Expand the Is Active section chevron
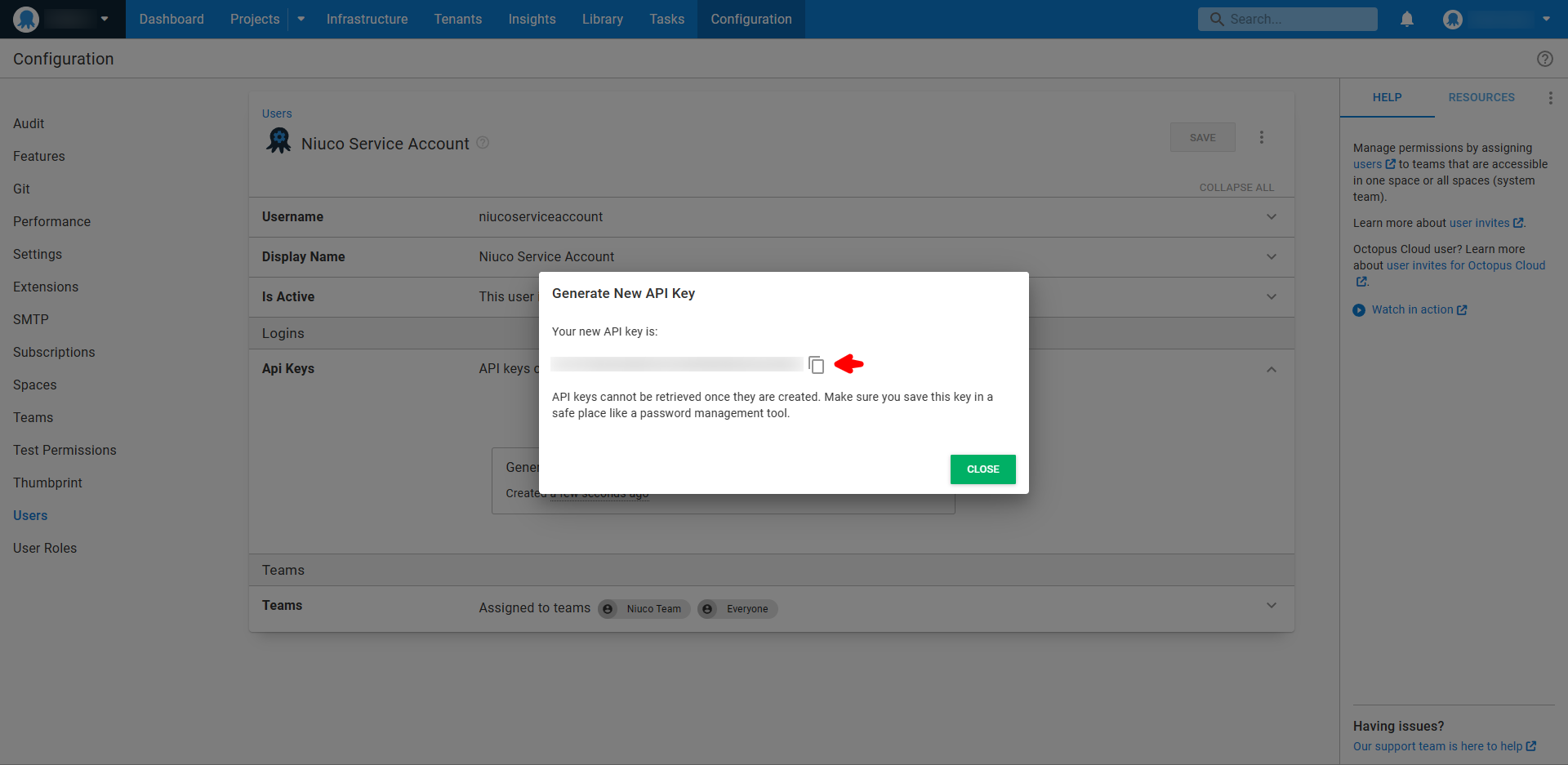The height and width of the screenshot is (765, 1568). (x=1271, y=297)
